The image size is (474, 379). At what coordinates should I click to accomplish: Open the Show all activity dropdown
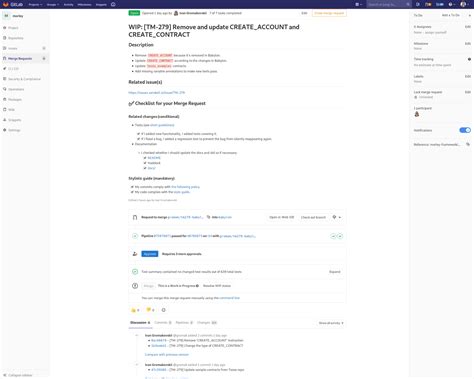pos(331,323)
